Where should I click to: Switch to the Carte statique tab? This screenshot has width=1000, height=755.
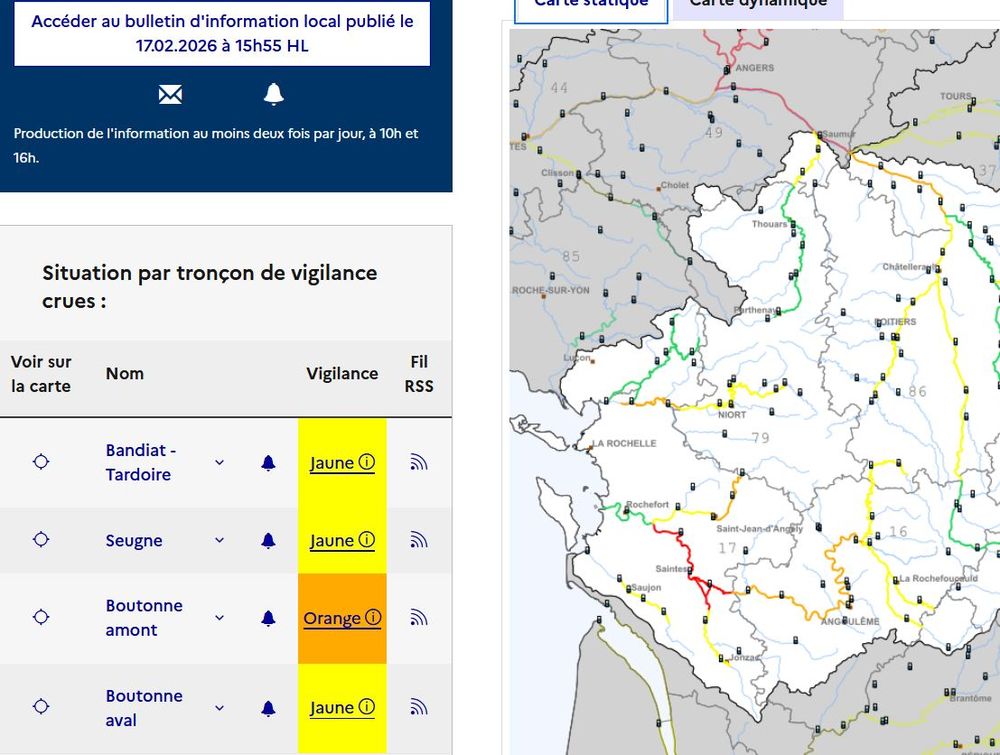[x=589, y=5]
